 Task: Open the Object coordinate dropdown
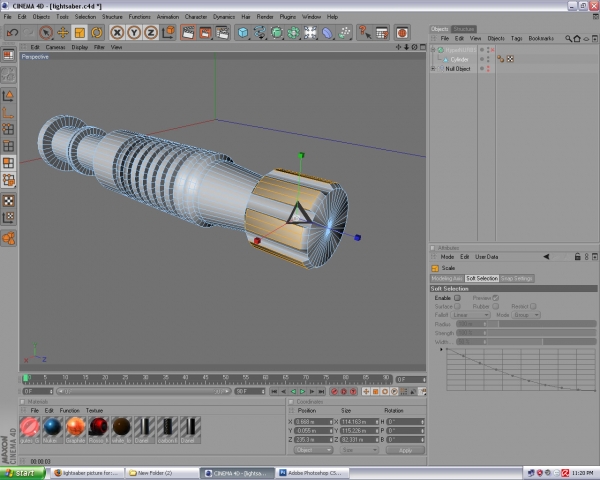[313, 450]
